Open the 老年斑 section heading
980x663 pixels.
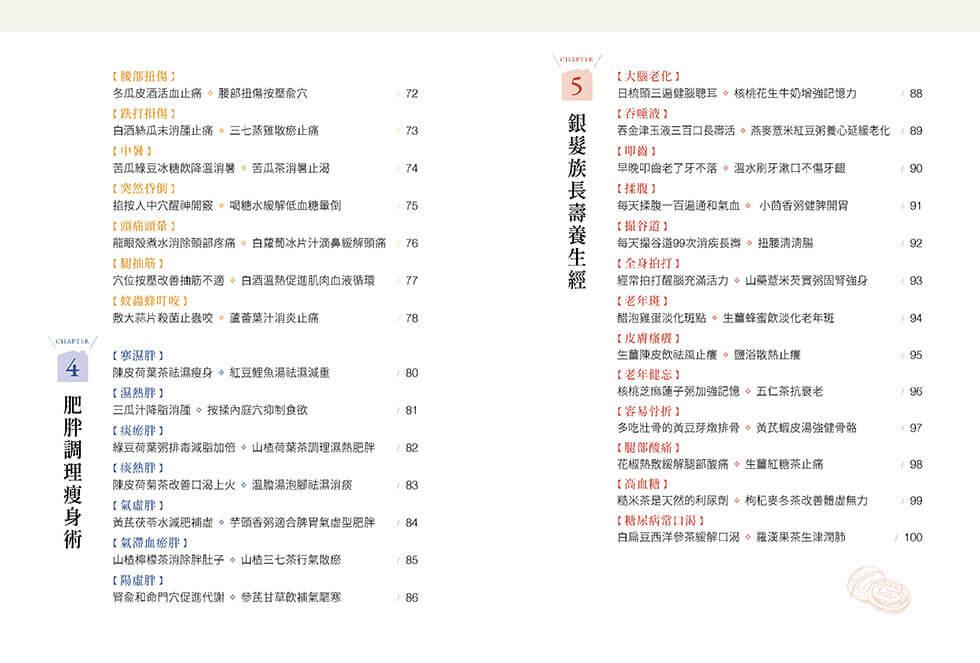(643, 300)
